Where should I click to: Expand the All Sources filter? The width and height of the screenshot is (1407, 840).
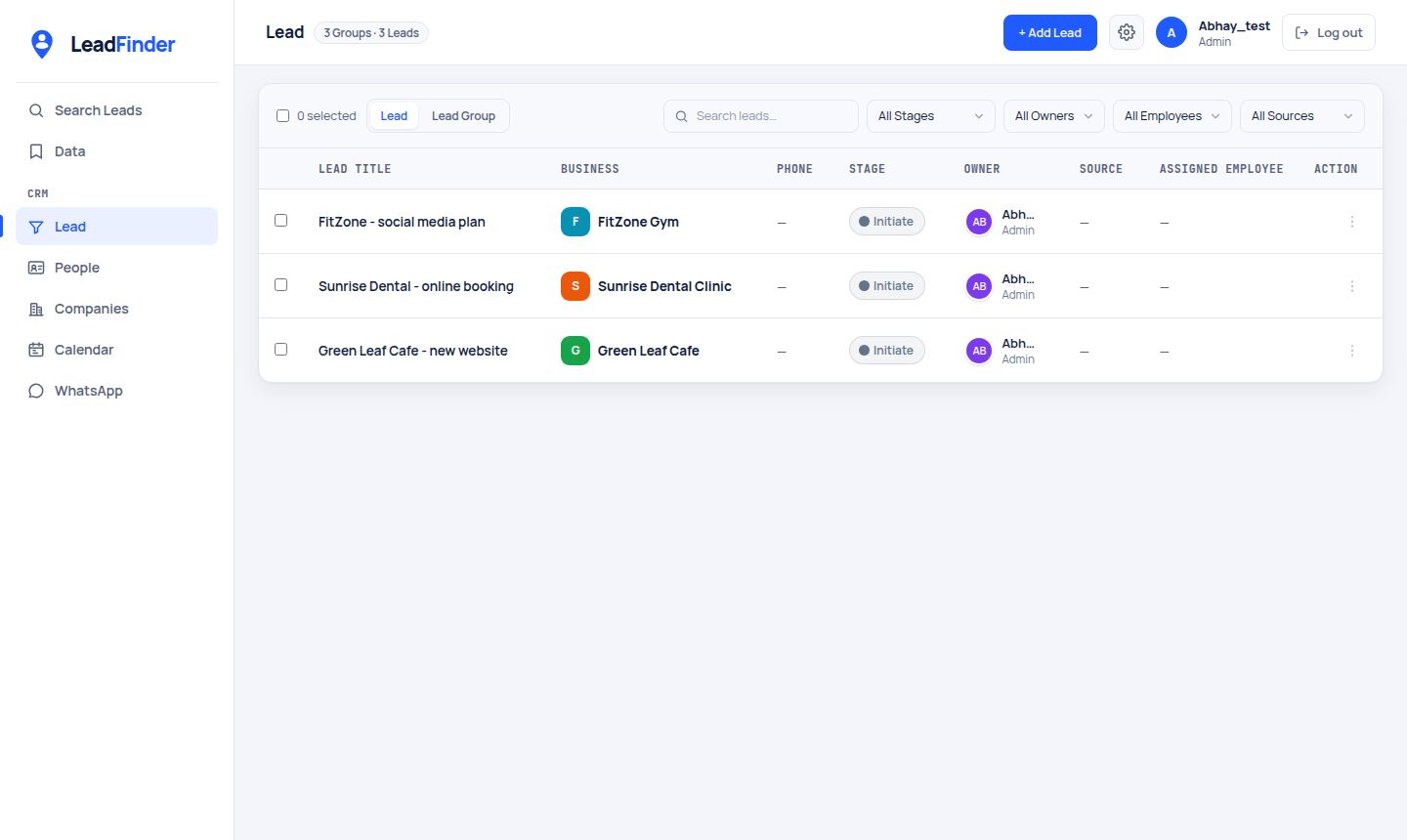tap(1302, 116)
